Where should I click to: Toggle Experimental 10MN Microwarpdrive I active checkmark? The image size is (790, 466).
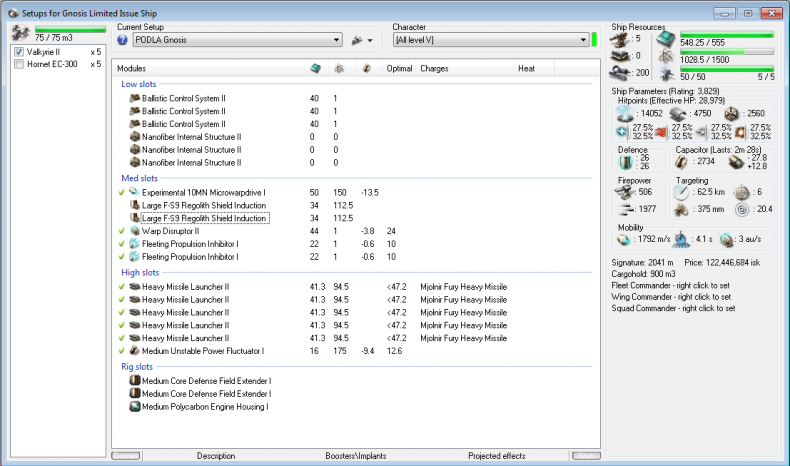[122, 192]
